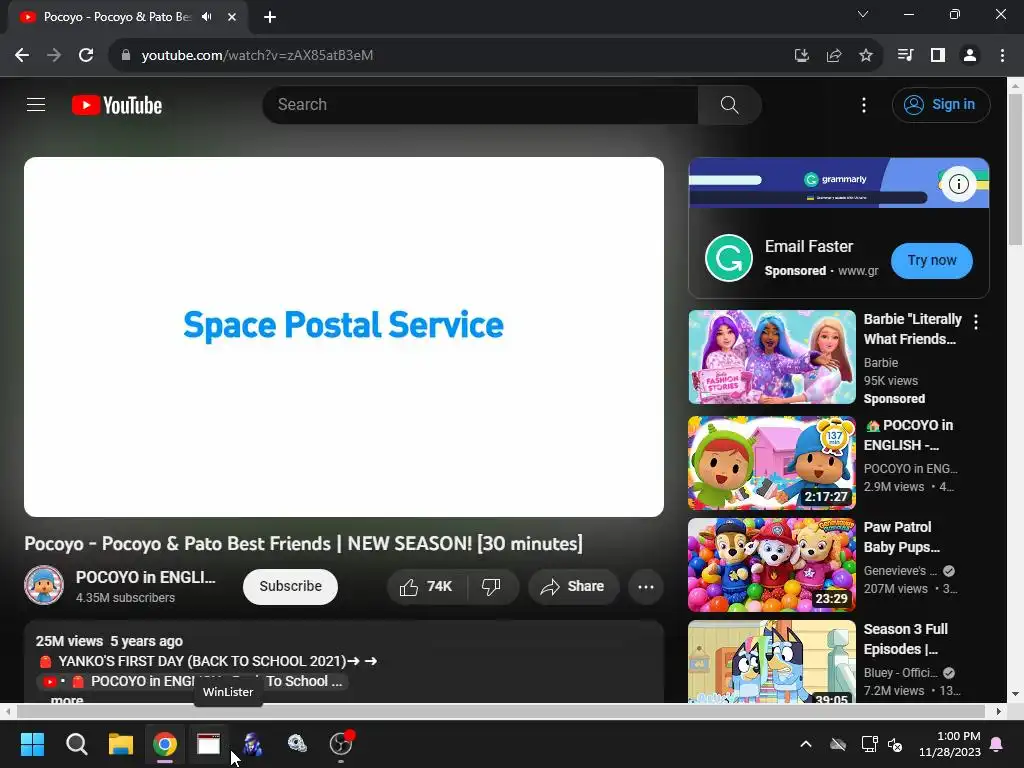Open YANKO'S FIRST DAY description link

[207, 661]
